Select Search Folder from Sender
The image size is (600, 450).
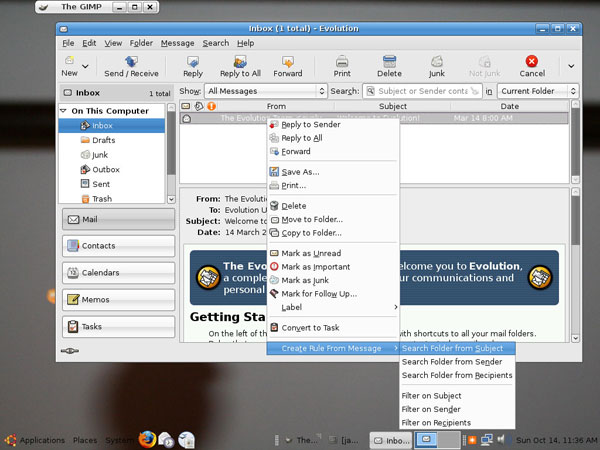point(451,361)
